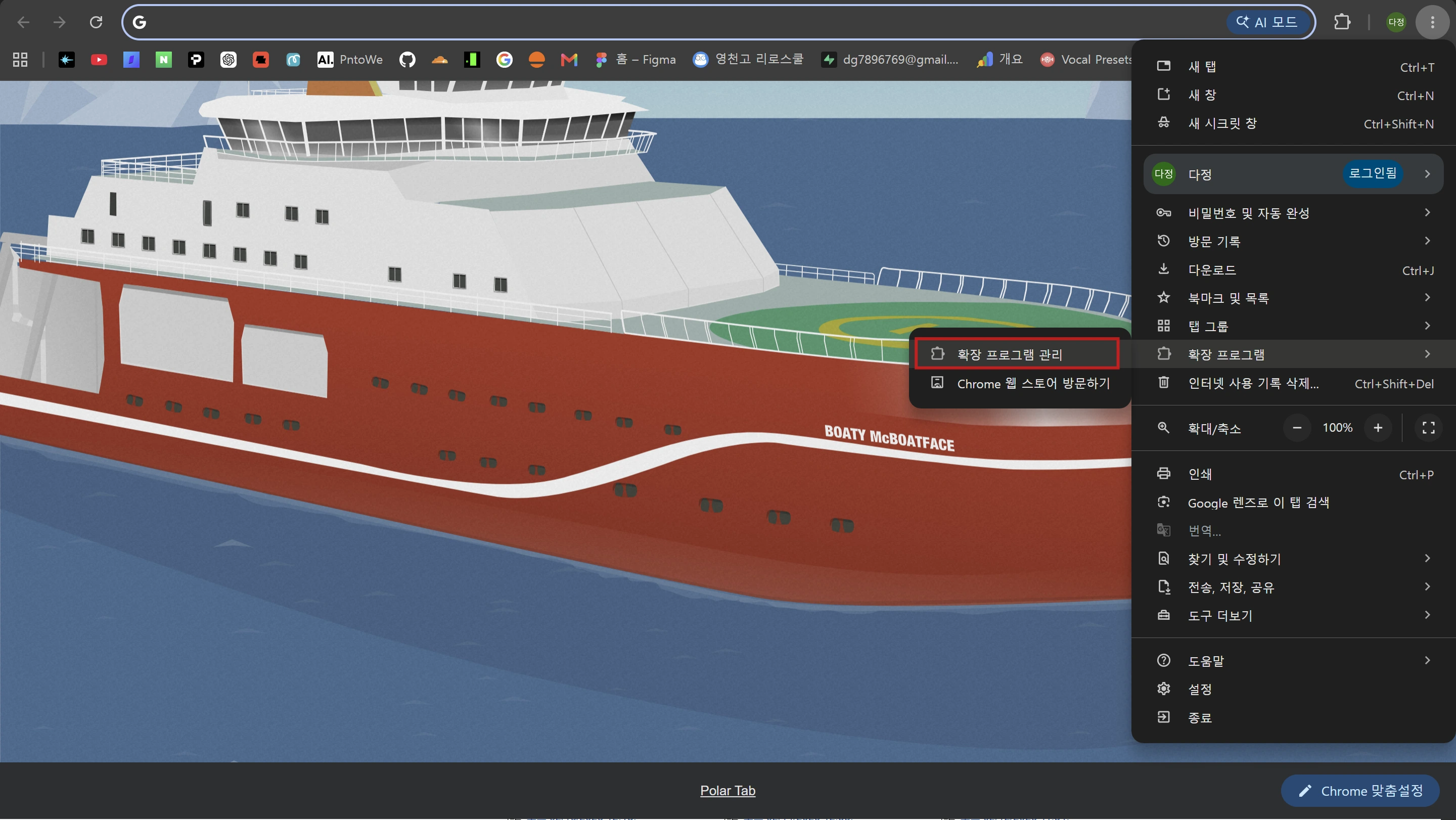
Task: Expand 도구 더보기 submenu
Action: [x=1293, y=615]
